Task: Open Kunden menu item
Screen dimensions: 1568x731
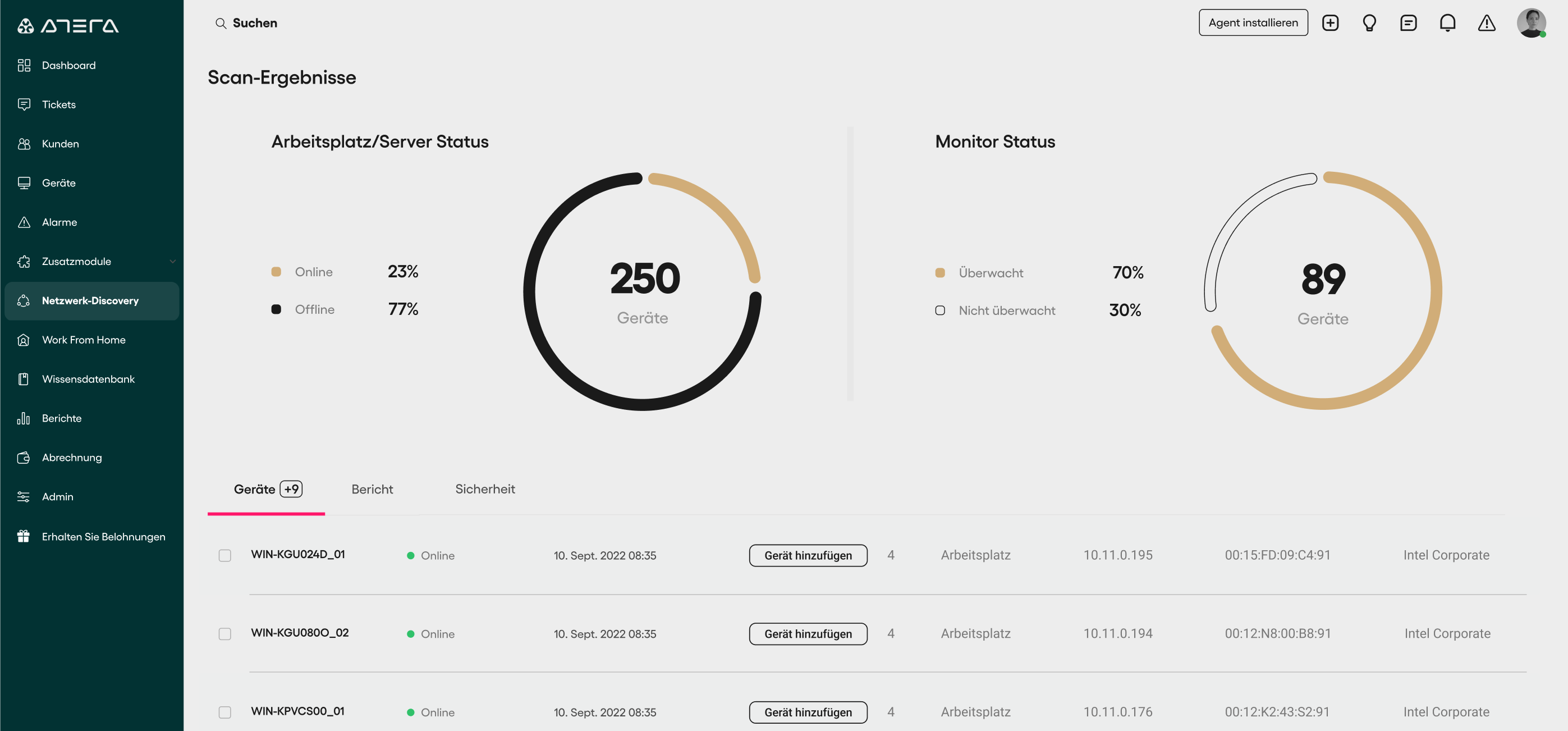Action: pyautogui.click(x=91, y=144)
